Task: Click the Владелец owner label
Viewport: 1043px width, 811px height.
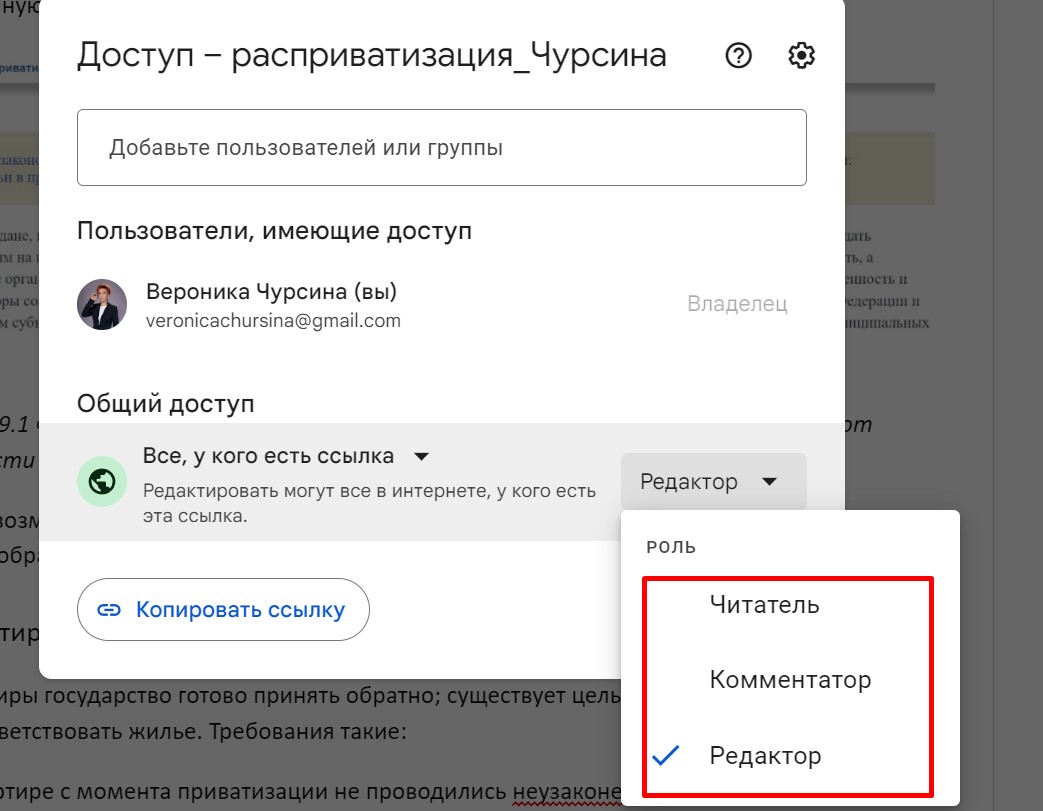Action: pos(737,304)
